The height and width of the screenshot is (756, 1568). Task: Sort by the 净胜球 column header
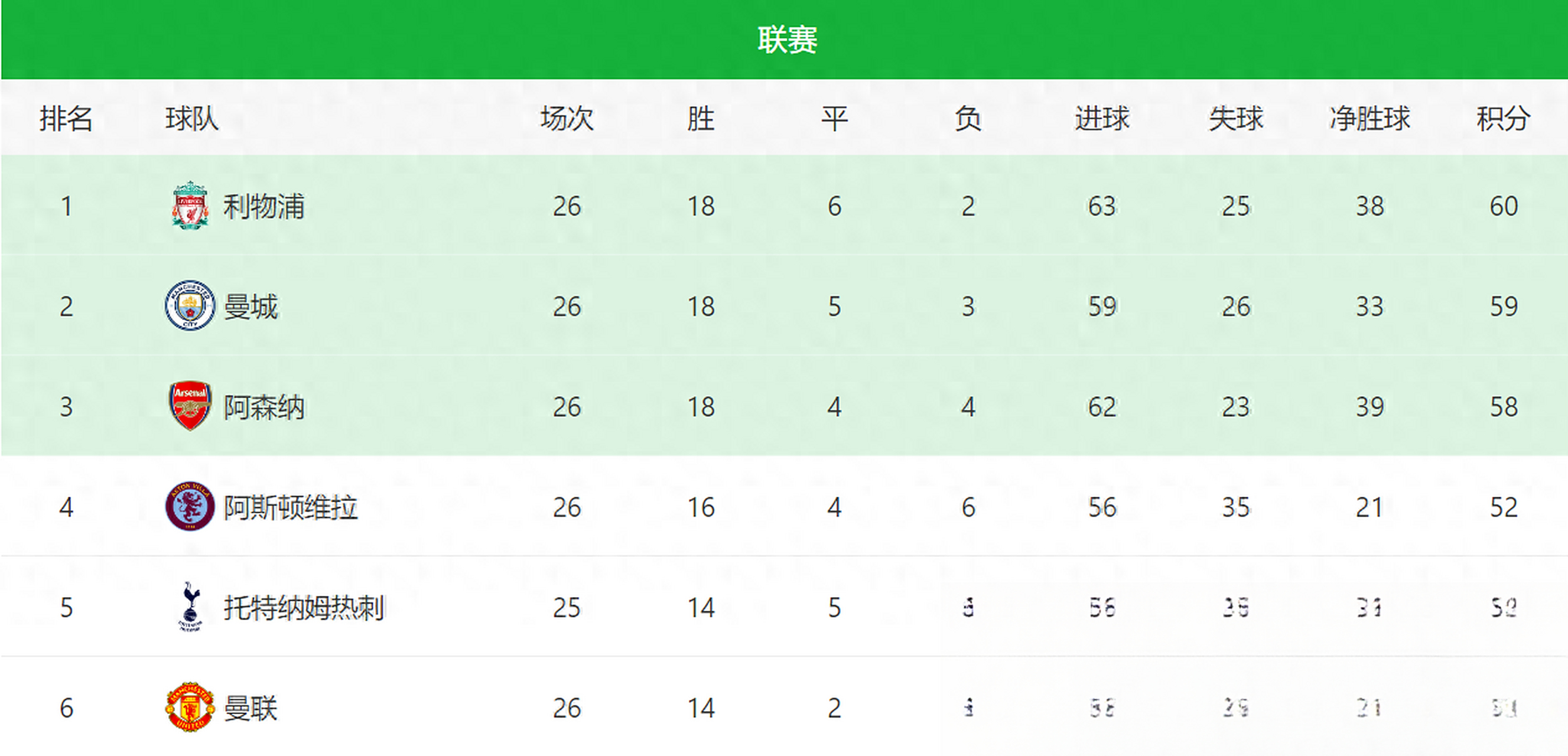(1369, 118)
